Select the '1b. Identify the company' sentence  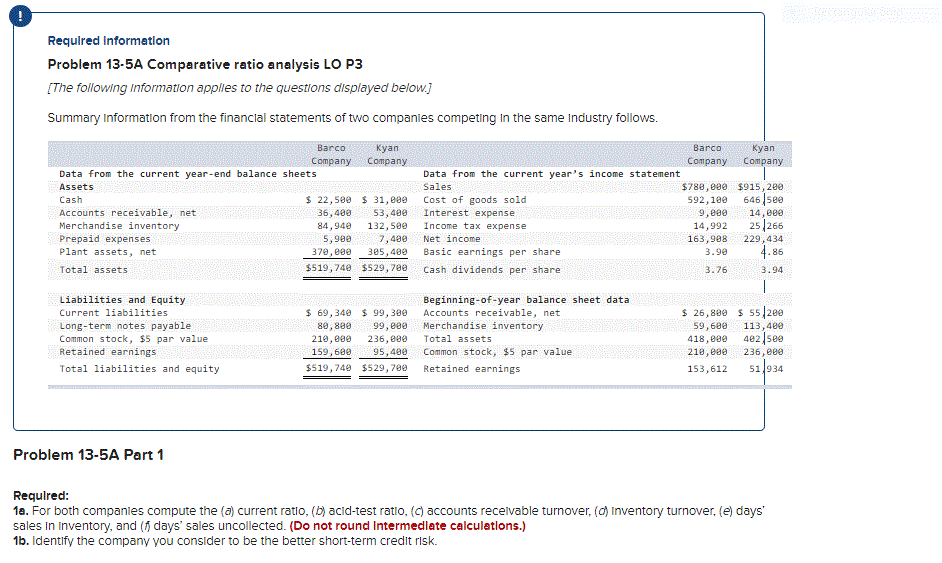225,541
